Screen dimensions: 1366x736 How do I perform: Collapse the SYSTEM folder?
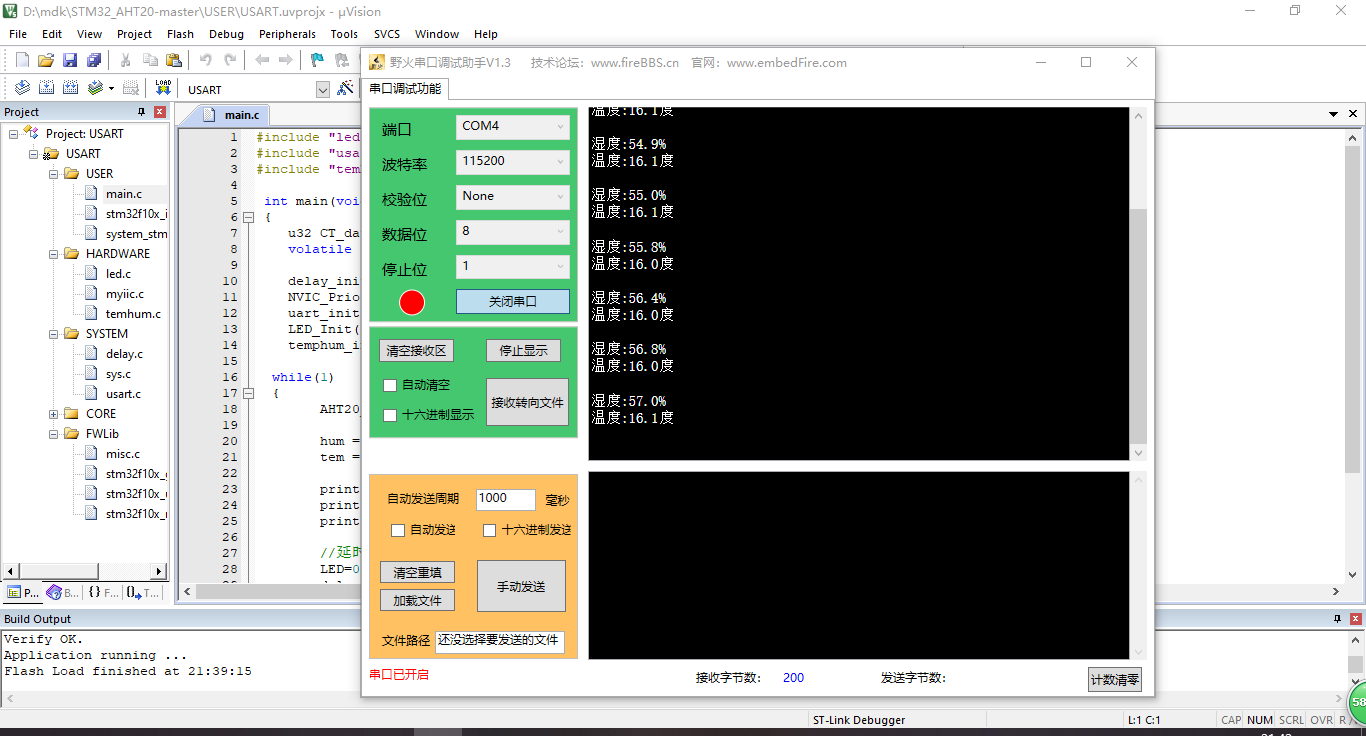53,333
